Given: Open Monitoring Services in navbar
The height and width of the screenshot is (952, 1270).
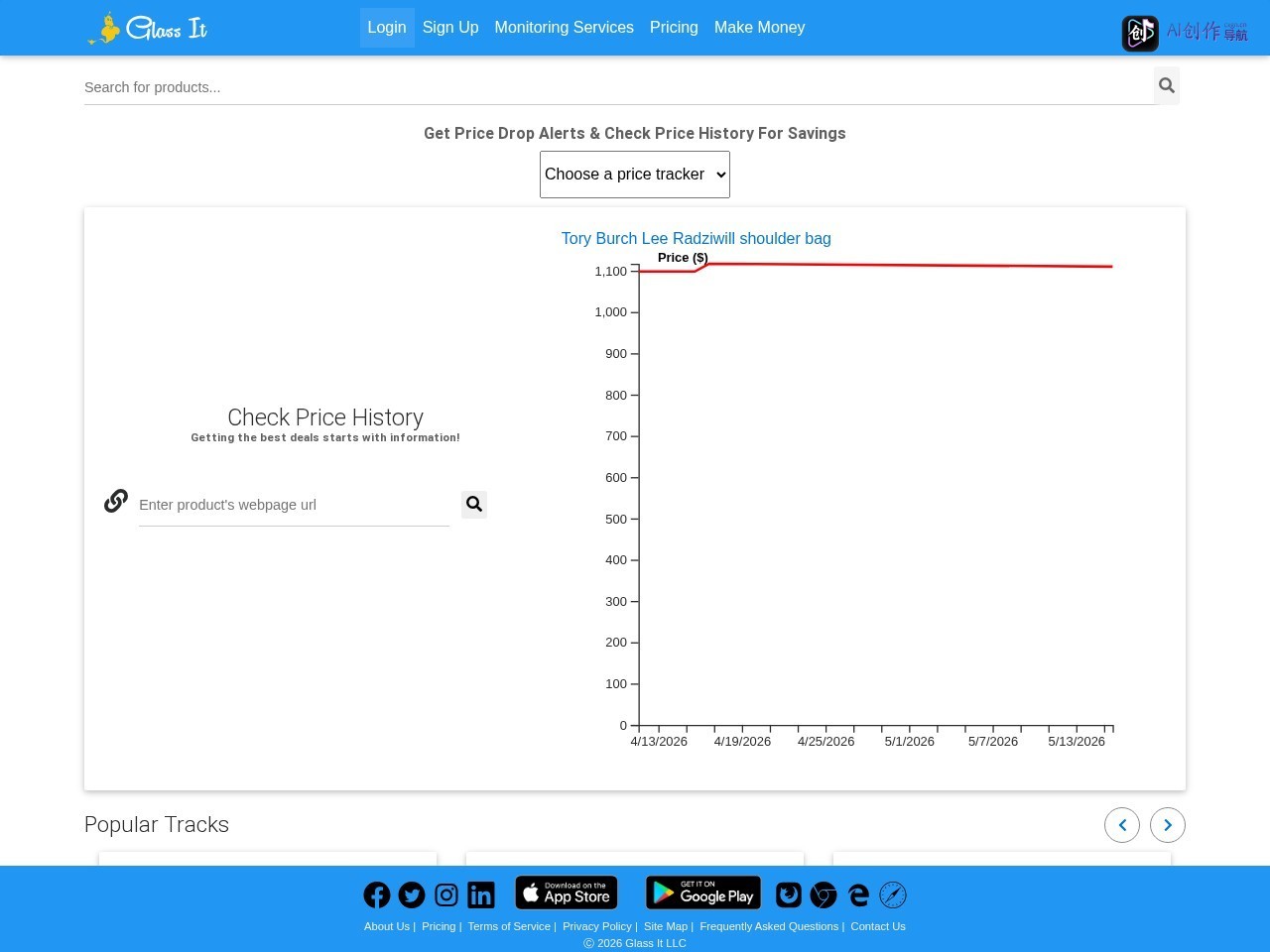Looking at the screenshot, I should point(565,28).
